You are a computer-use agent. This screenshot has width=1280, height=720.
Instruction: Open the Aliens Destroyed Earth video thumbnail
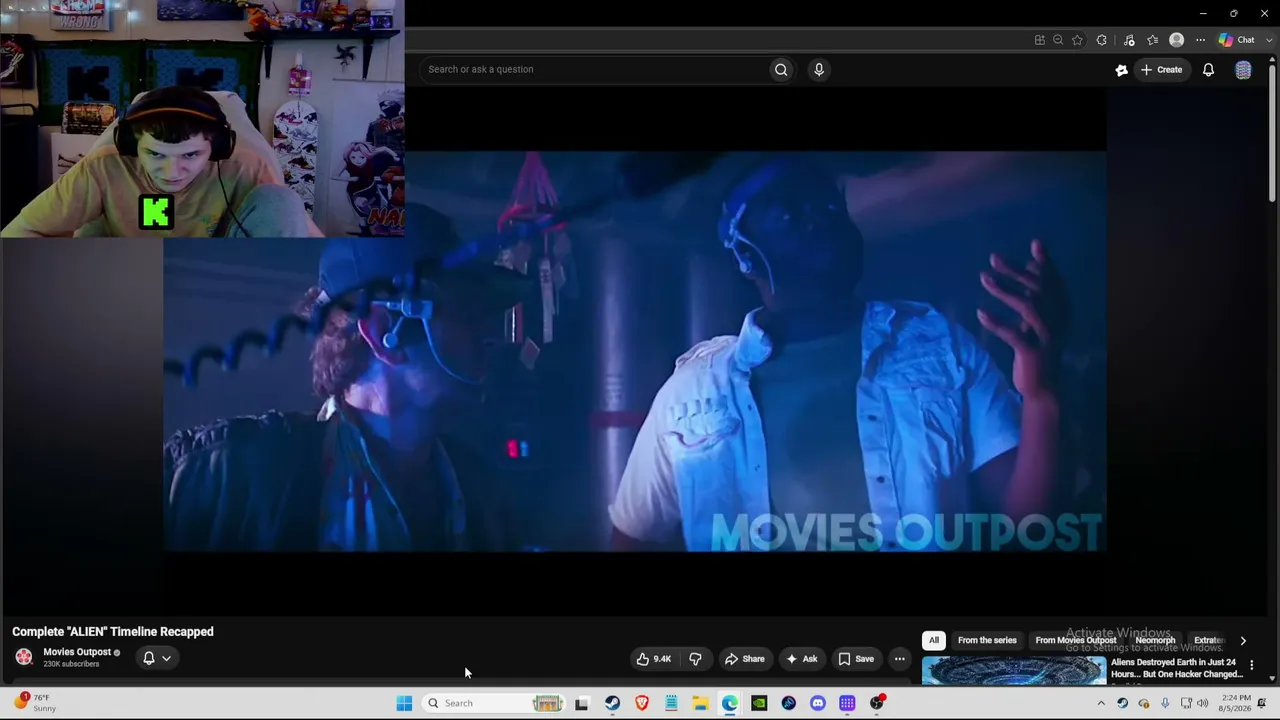coord(1014,670)
